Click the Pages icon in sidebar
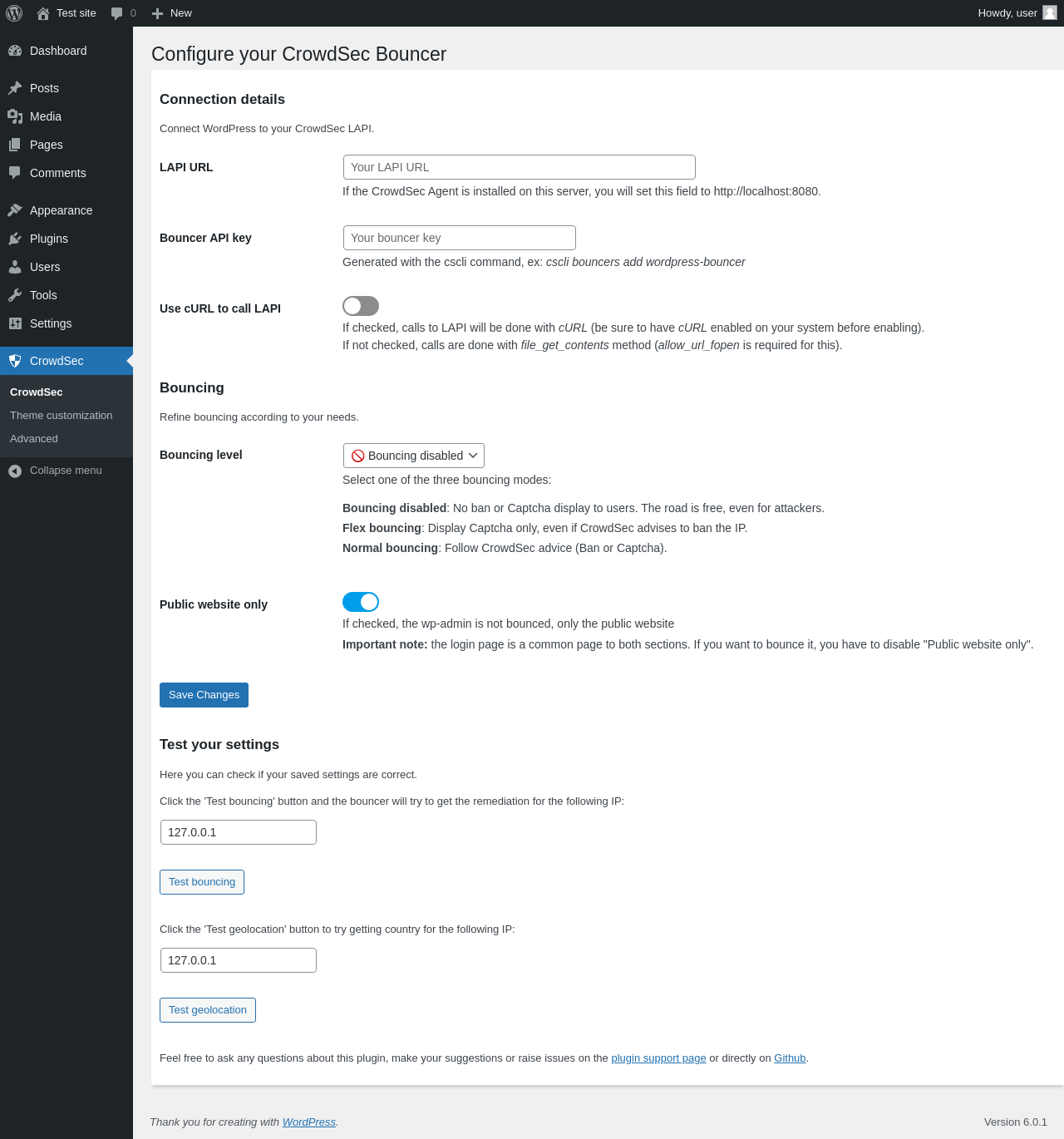 [15, 145]
